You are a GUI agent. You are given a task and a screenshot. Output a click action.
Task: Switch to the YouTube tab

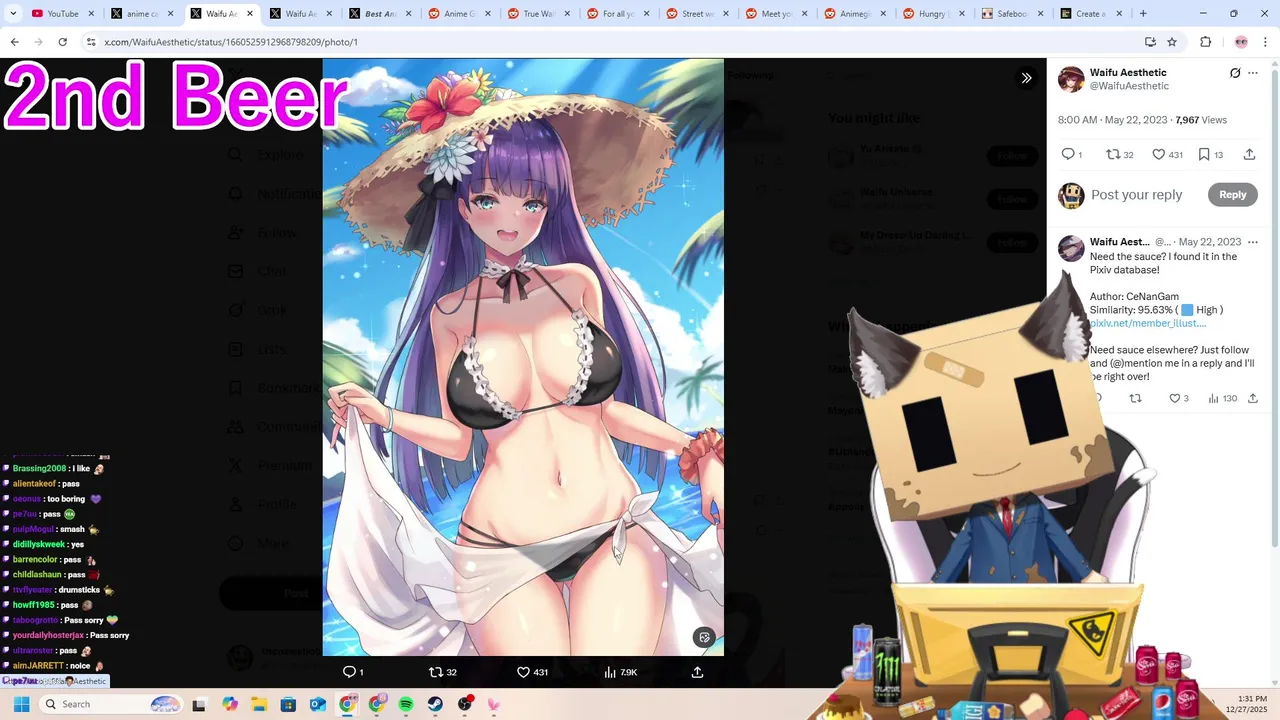62,14
